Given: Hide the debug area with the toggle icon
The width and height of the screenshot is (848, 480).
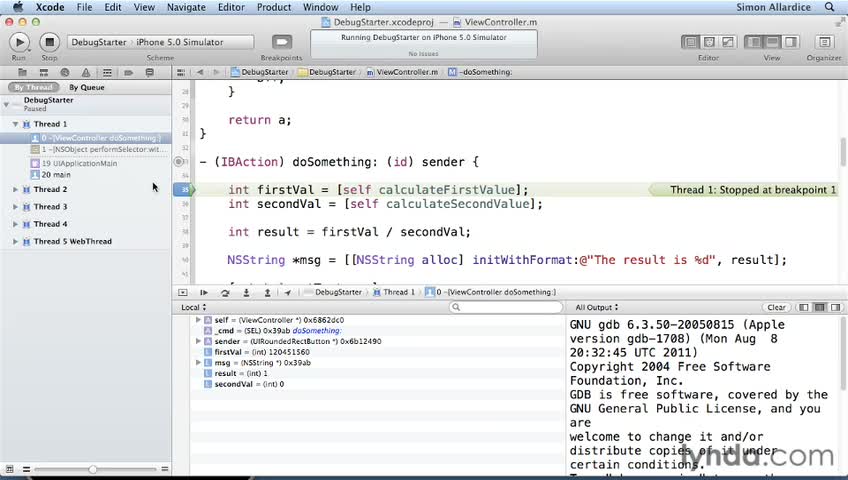Looking at the screenshot, I should coord(183,292).
